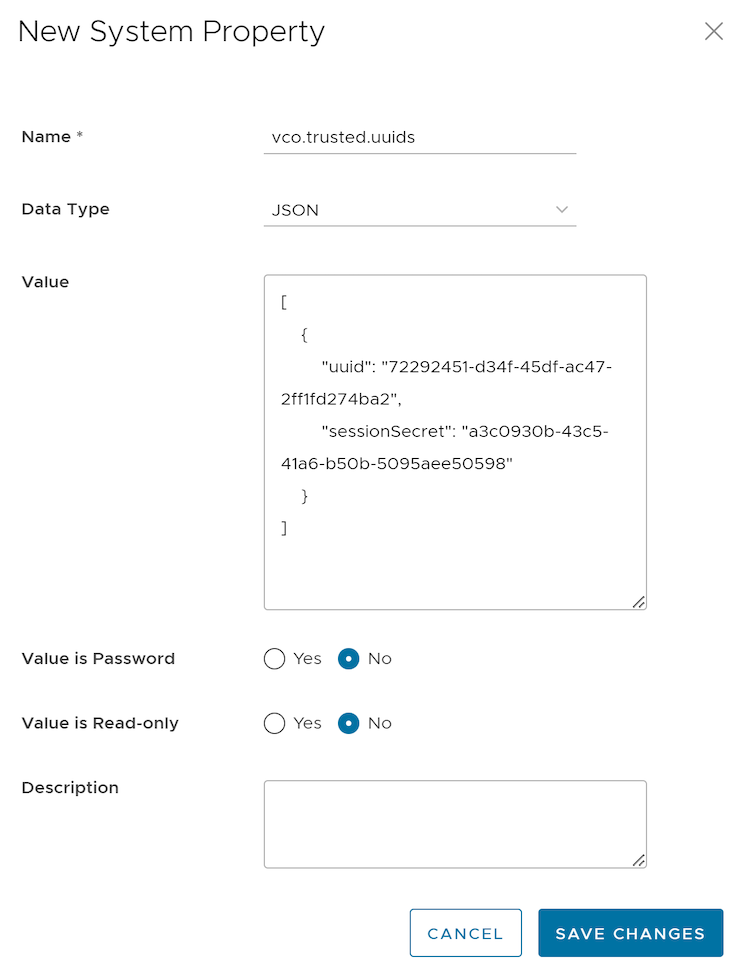Click the Value textarea resize grip
738x972 pixels.
[x=639, y=601]
